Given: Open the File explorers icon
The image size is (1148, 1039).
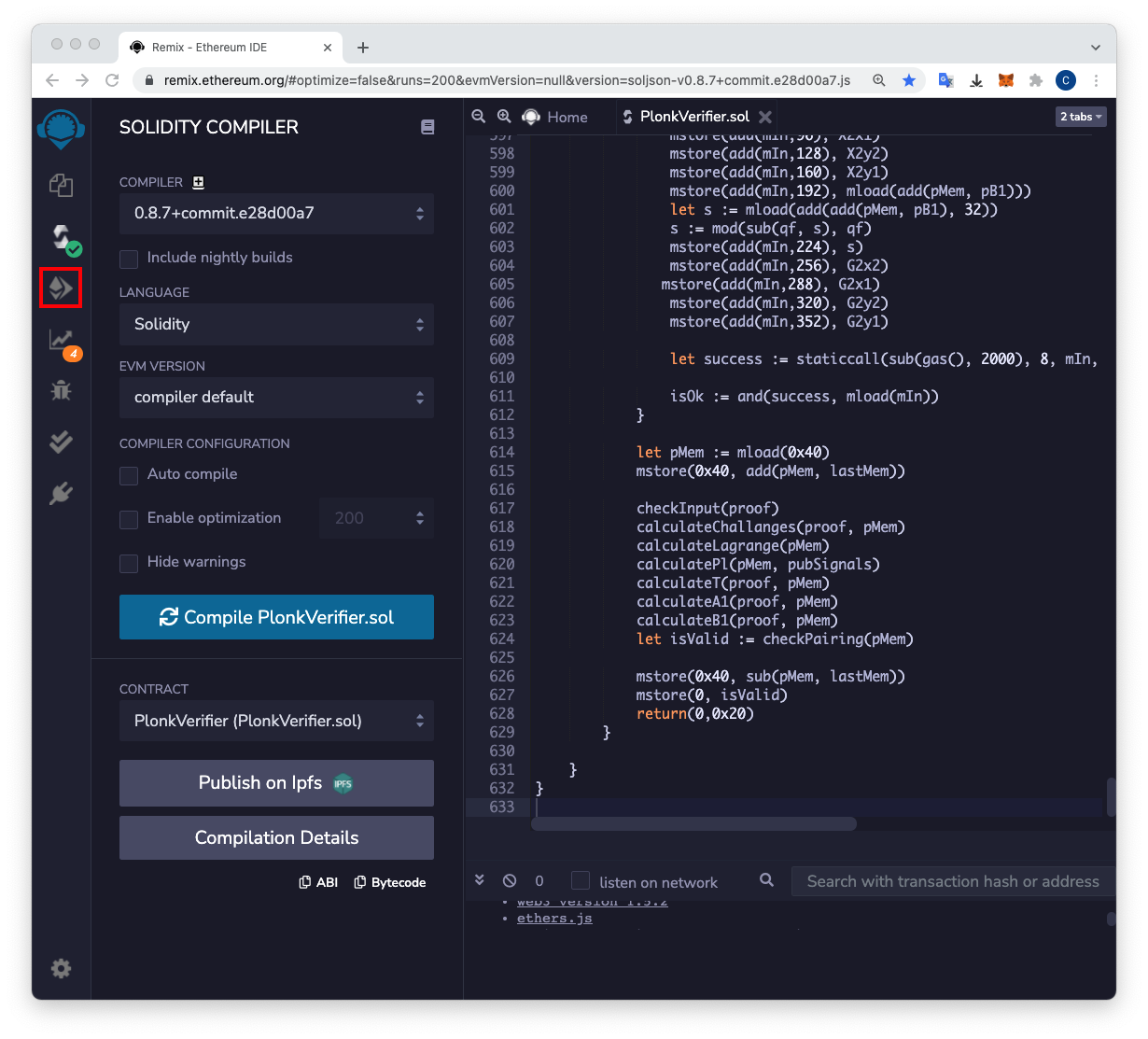Looking at the screenshot, I should pos(61,185).
